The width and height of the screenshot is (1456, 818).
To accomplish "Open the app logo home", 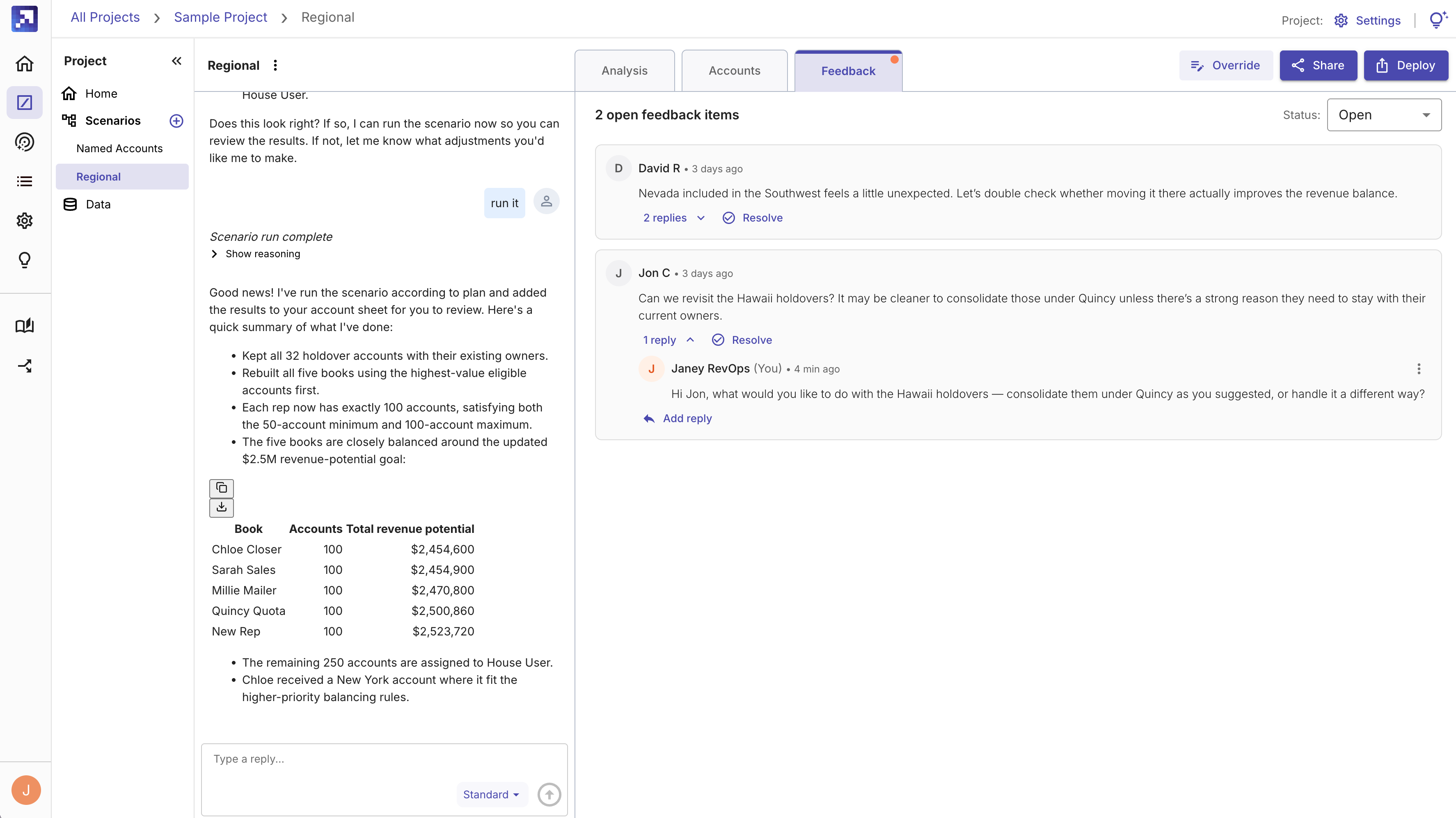I will click(x=24, y=18).
